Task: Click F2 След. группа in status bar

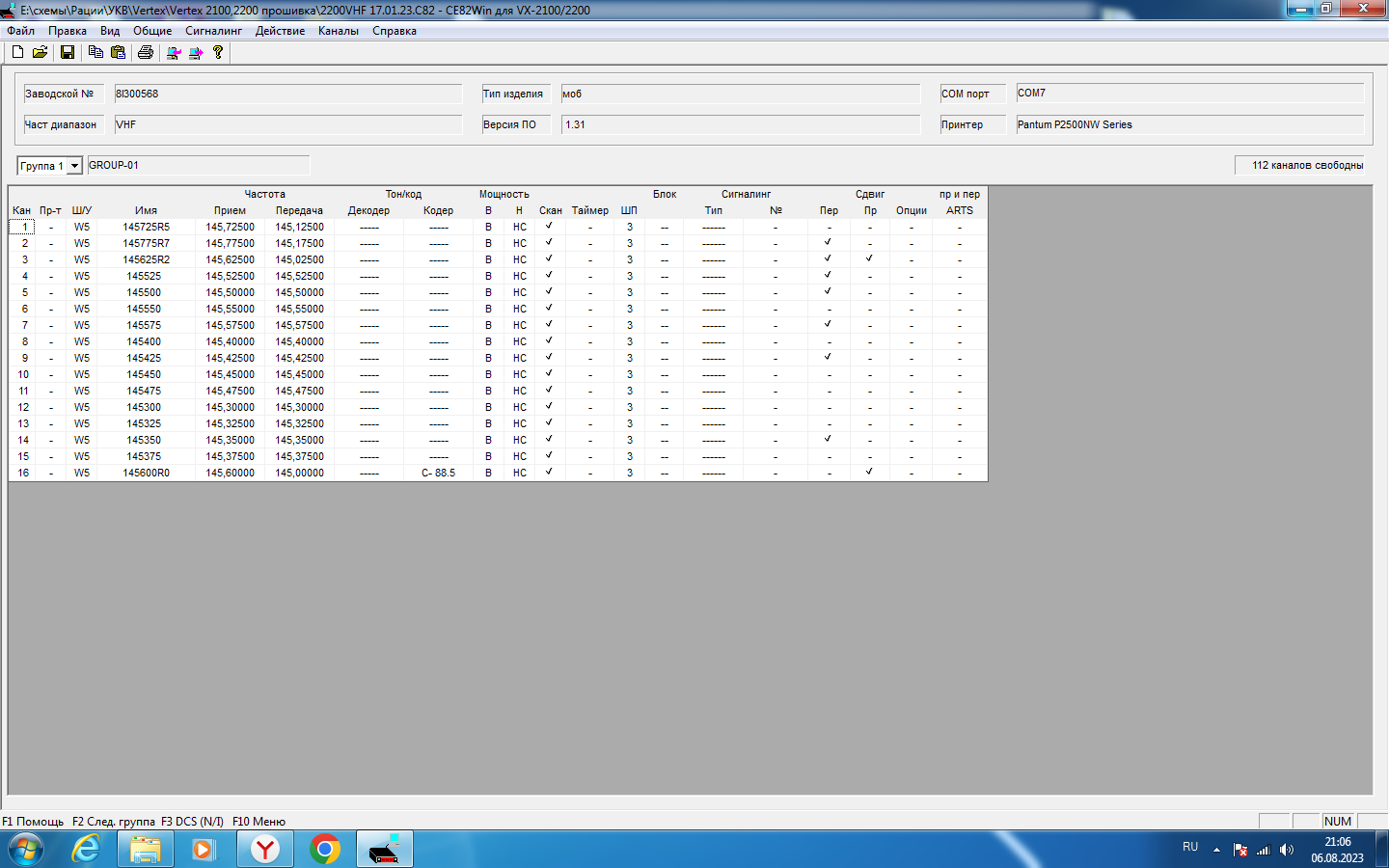Action: pos(114,822)
